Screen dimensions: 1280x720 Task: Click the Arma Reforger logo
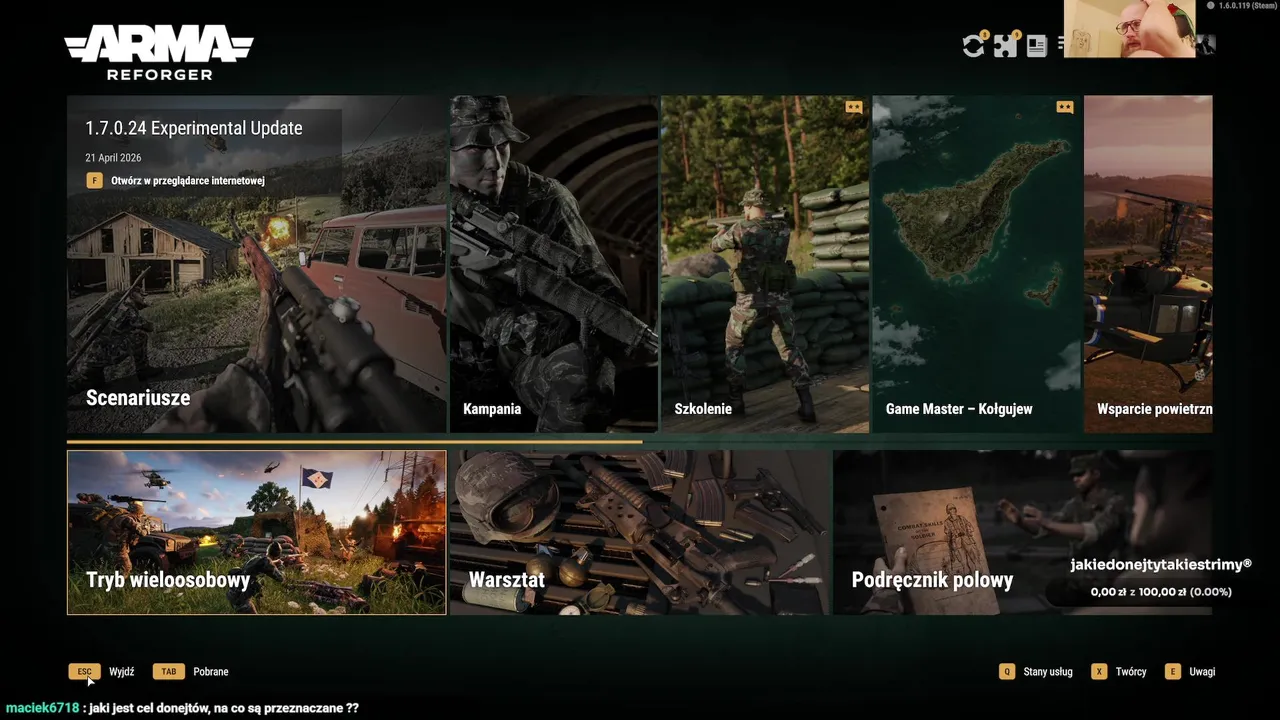[x=159, y=53]
